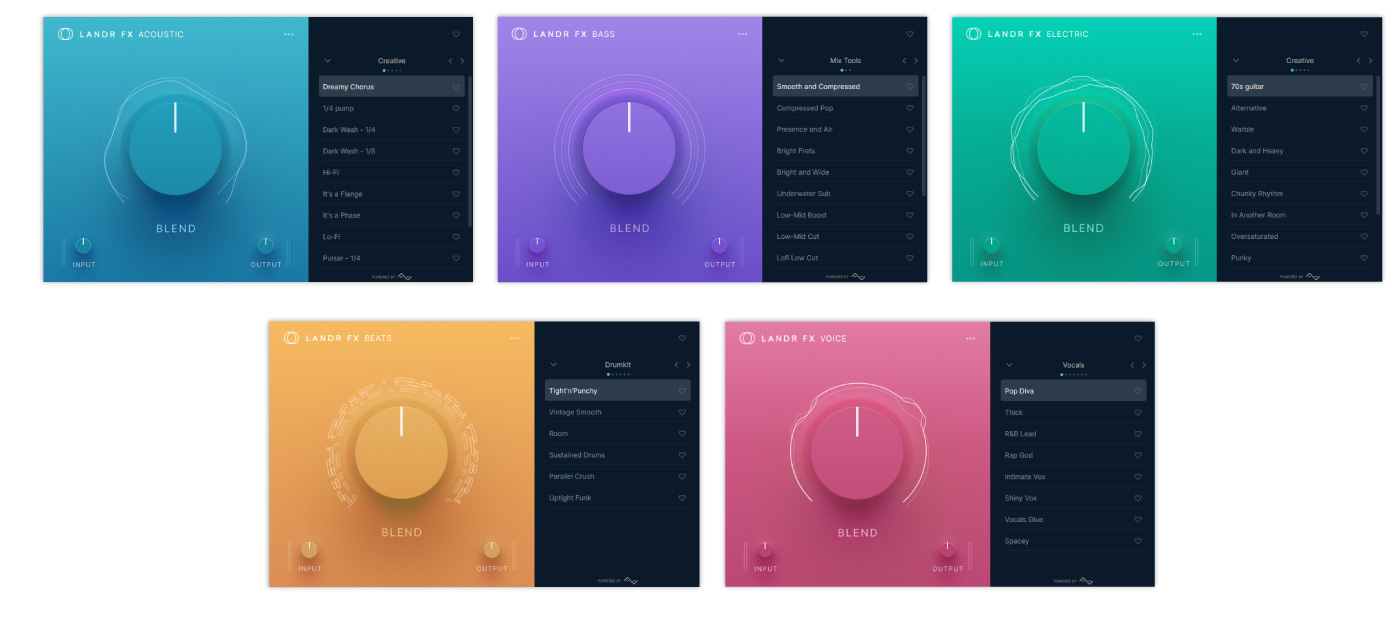
Task: Favorite the Chunky Rhythm preset
Action: 1364,194
